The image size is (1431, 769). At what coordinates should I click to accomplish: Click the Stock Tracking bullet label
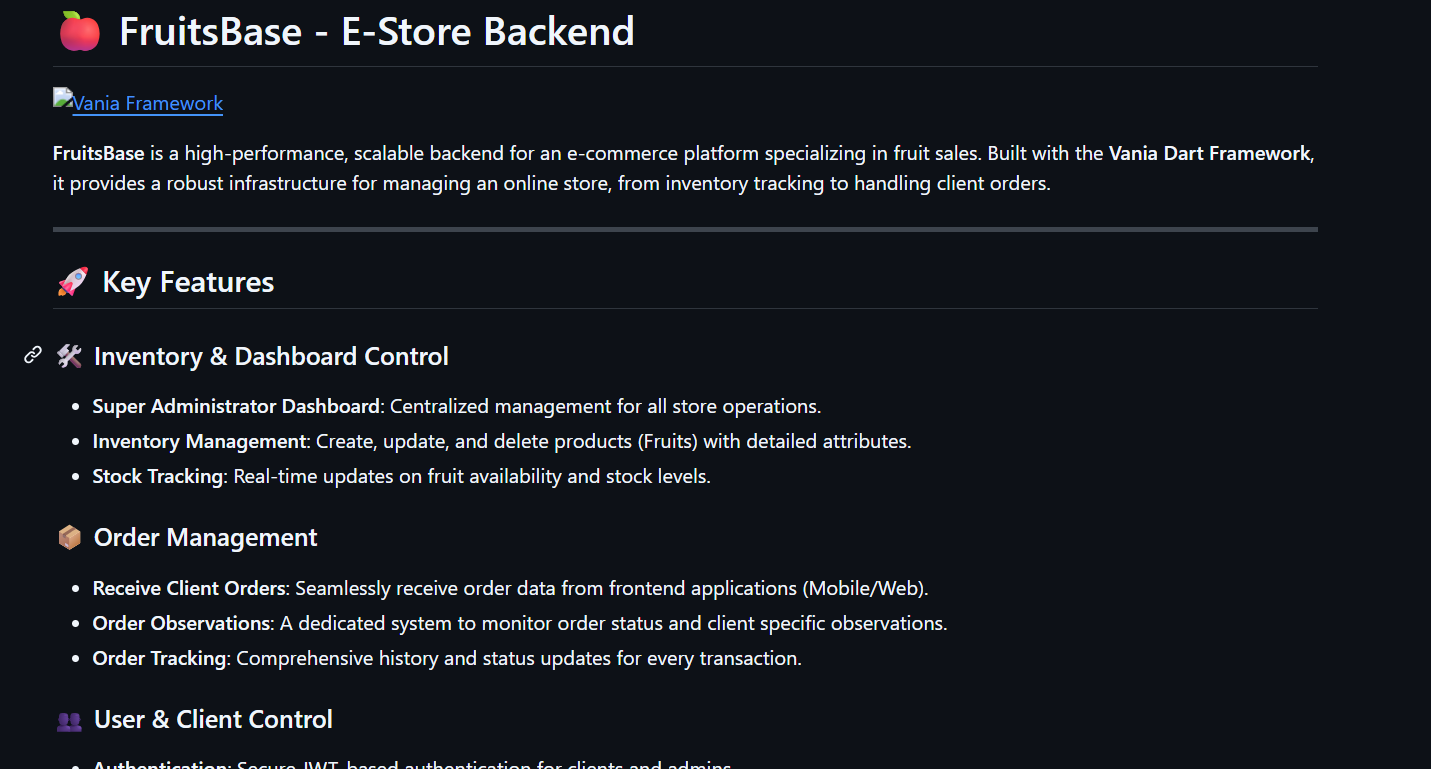tap(157, 476)
